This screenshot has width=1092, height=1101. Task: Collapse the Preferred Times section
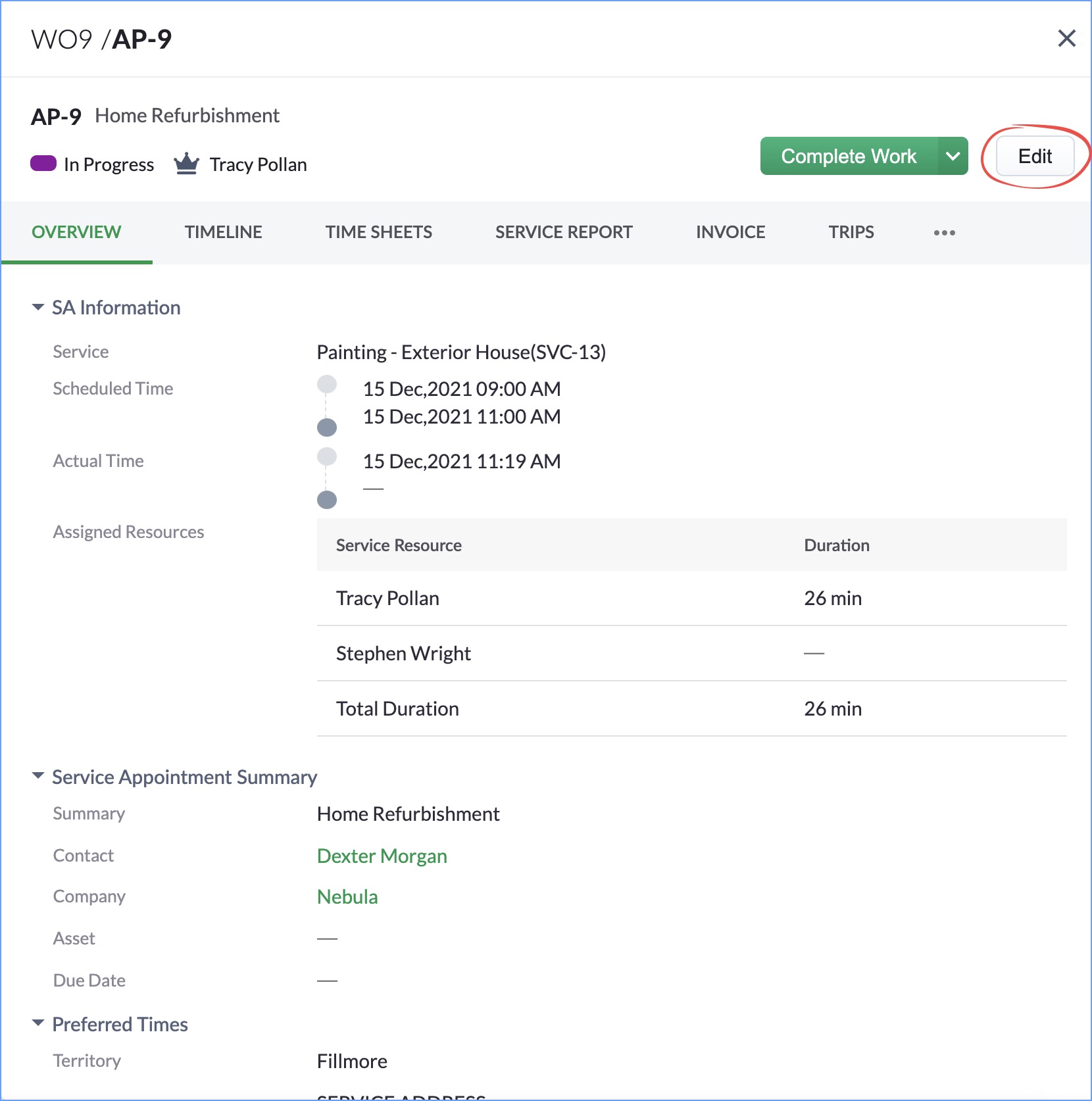[38, 1024]
